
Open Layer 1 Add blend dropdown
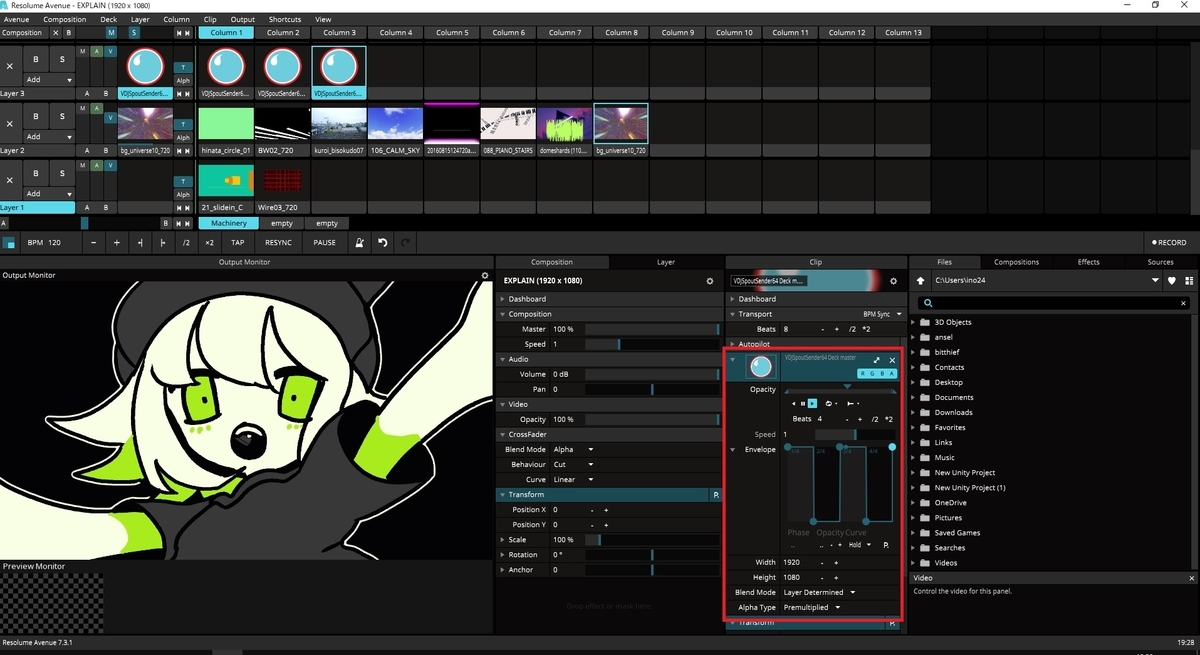pos(49,194)
